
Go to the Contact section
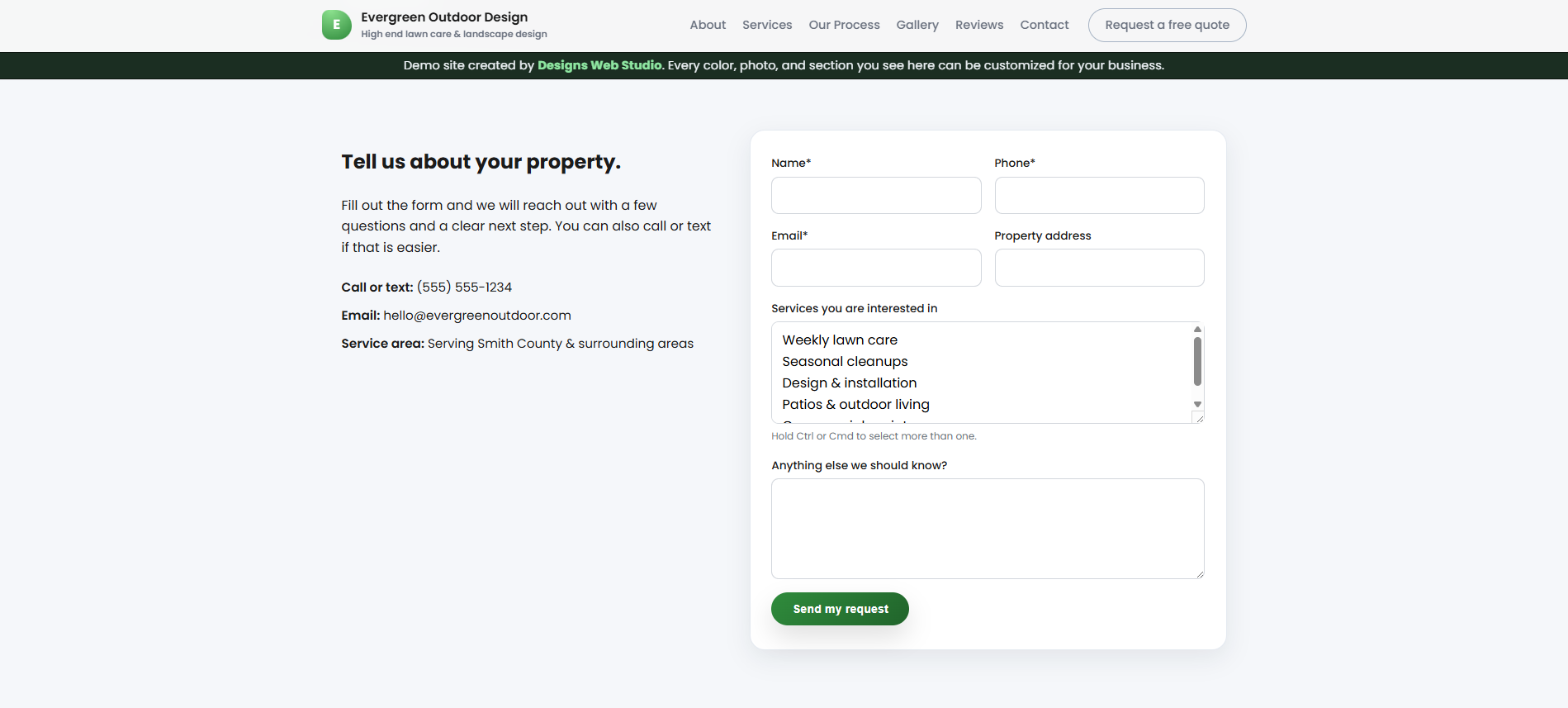pos(1044,25)
